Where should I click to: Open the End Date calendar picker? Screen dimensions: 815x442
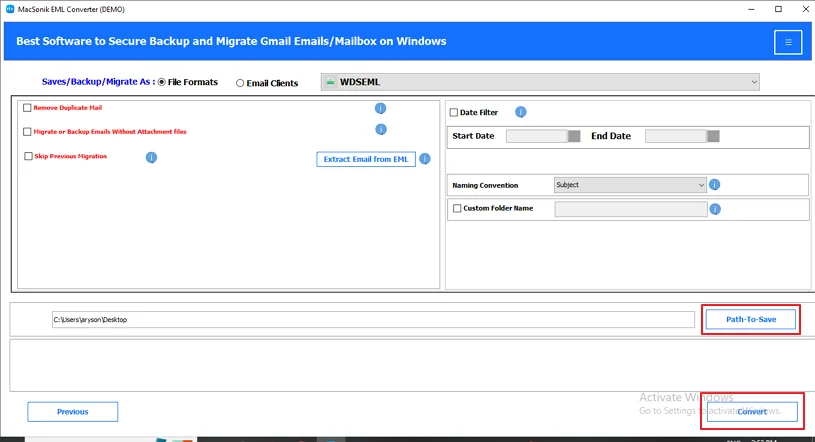(713, 136)
